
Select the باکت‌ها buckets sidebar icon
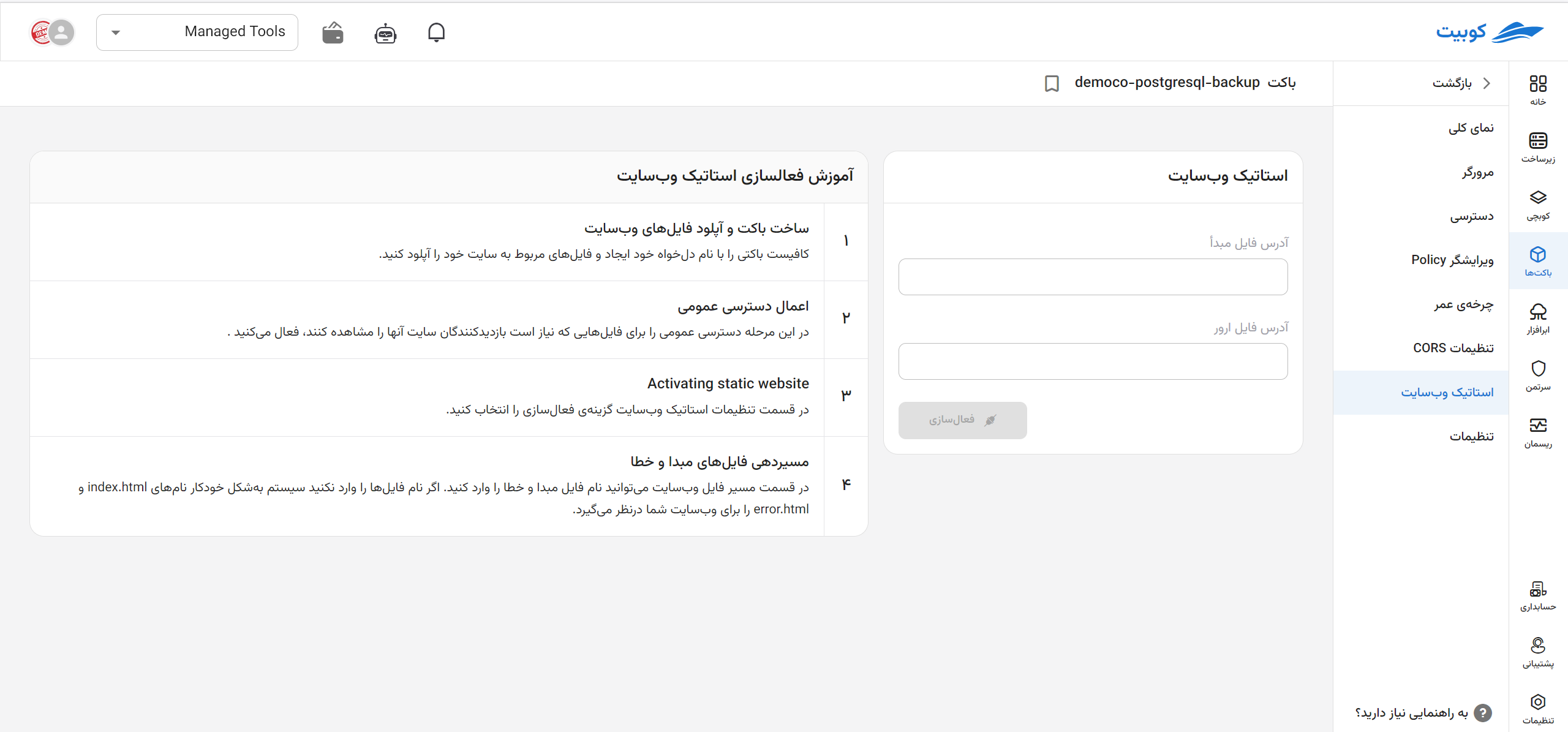[x=1538, y=261]
